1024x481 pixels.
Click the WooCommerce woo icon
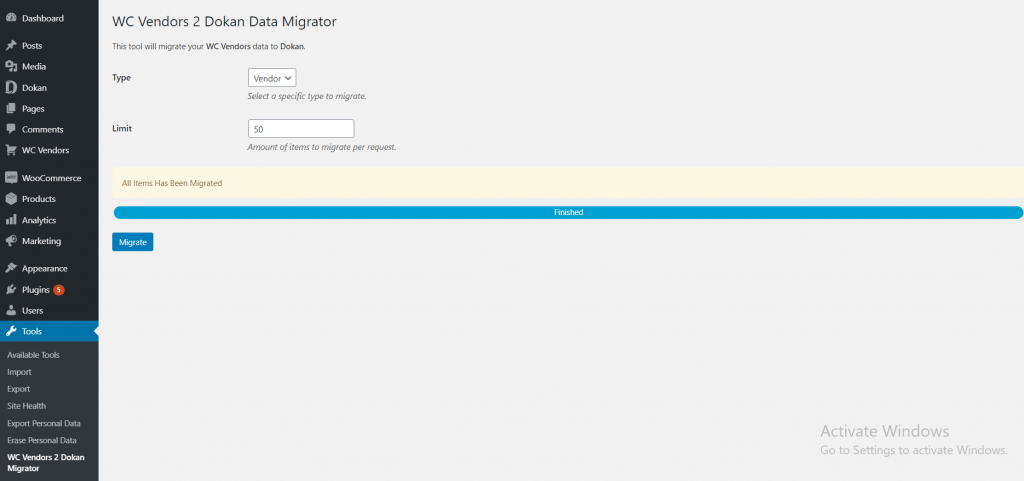(10, 178)
